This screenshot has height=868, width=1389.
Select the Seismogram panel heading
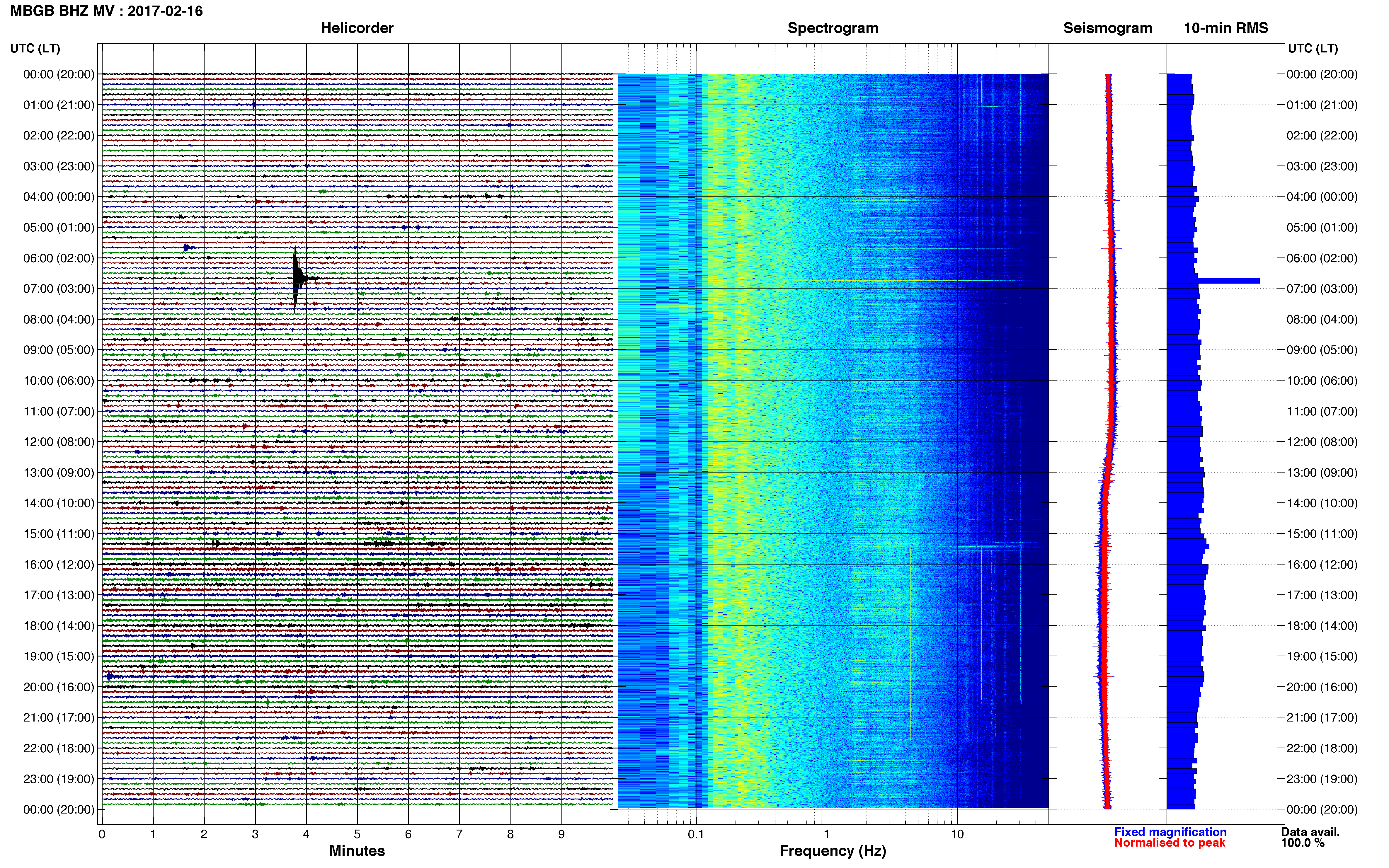(x=1108, y=28)
